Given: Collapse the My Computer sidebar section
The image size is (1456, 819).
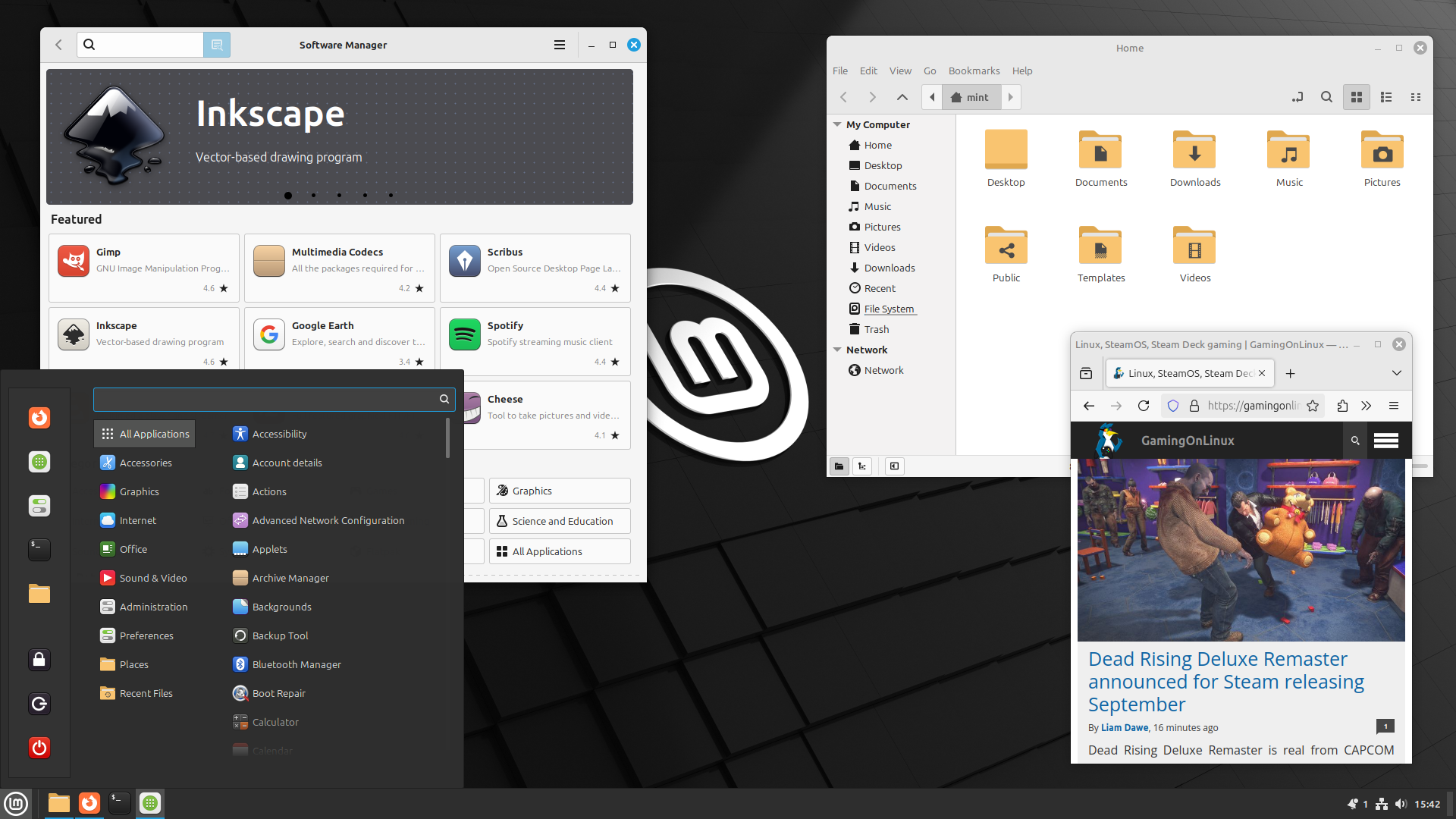Looking at the screenshot, I should 837,124.
